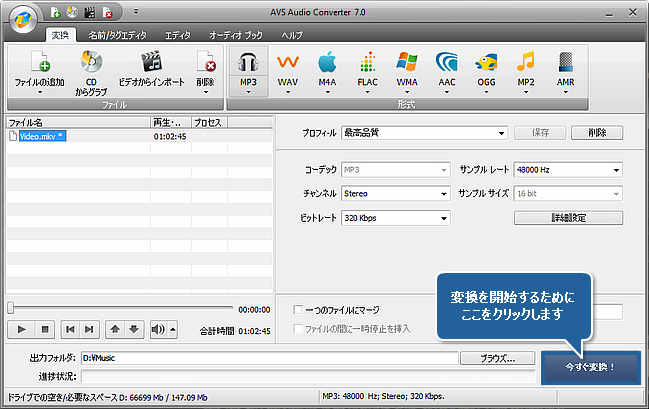Click the status bar MP3 format summary

click(383, 397)
